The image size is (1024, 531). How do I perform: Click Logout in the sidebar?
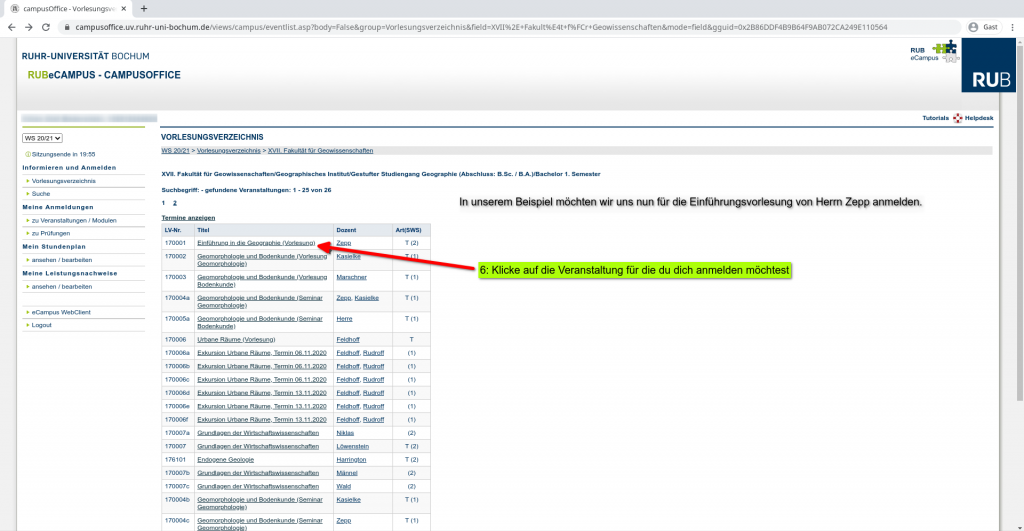pos(41,325)
